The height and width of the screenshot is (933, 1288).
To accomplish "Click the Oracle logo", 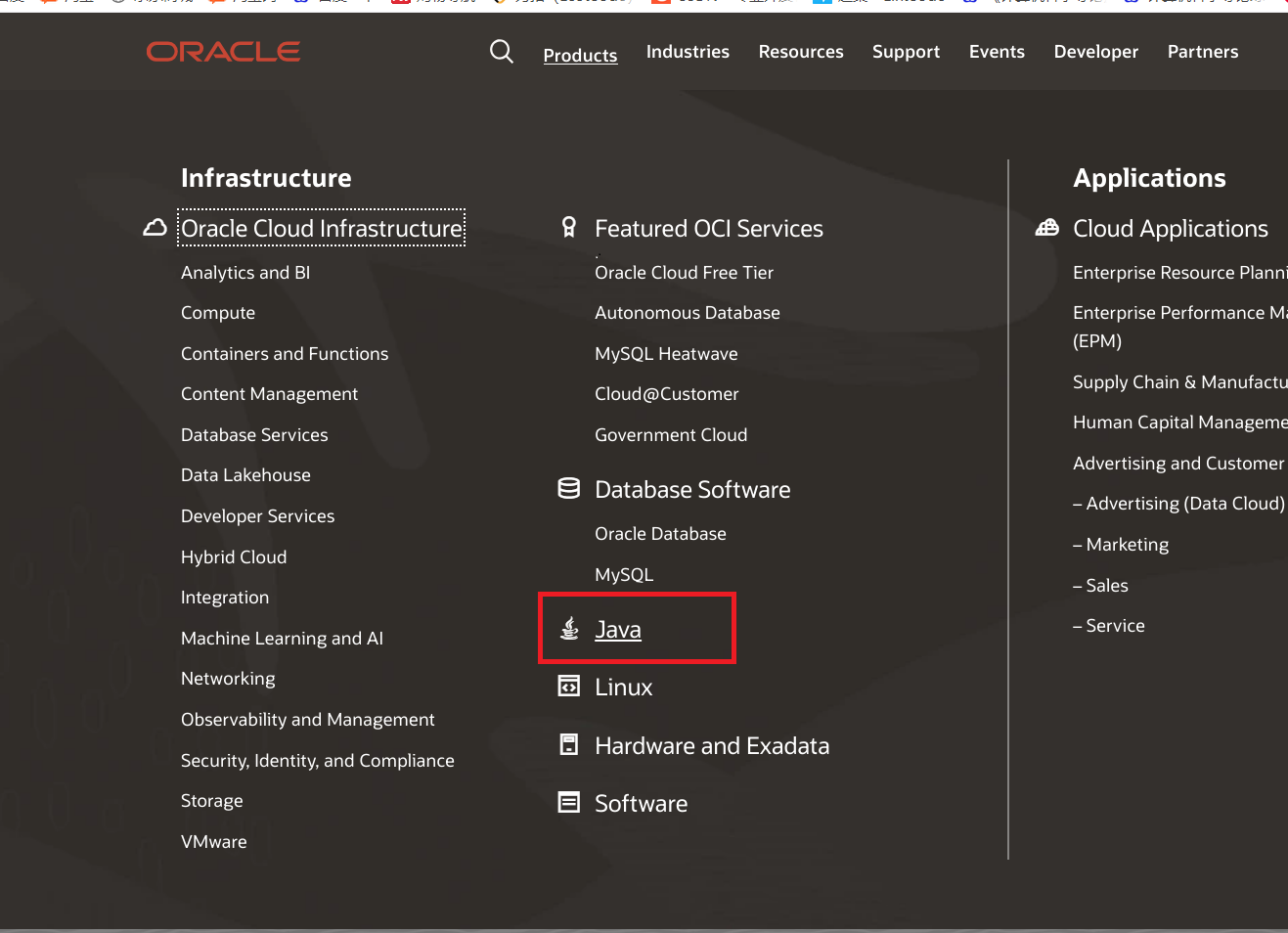I will (x=223, y=52).
